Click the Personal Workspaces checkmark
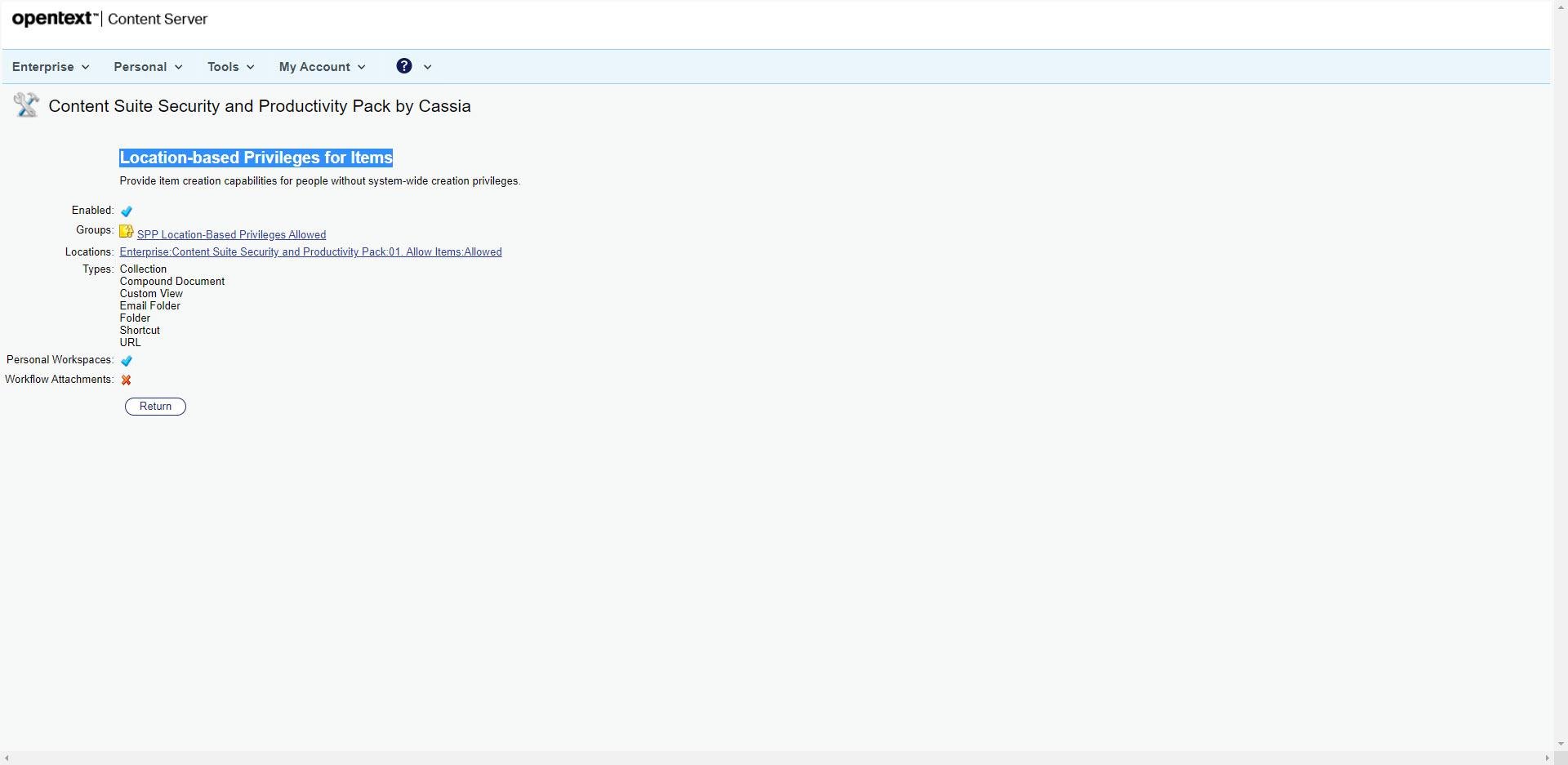1568x765 pixels. point(127,361)
